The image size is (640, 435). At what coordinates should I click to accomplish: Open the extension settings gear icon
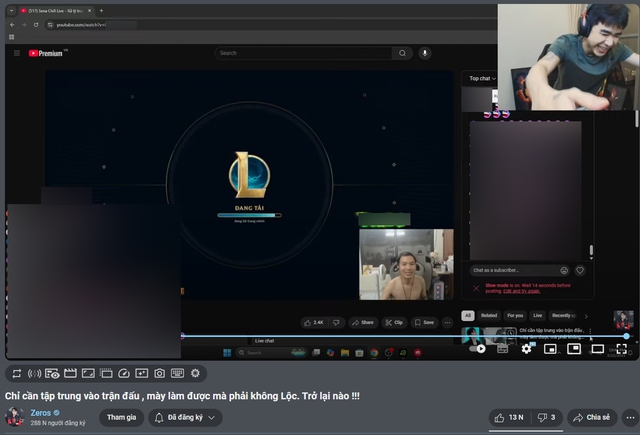click(195, 373)
